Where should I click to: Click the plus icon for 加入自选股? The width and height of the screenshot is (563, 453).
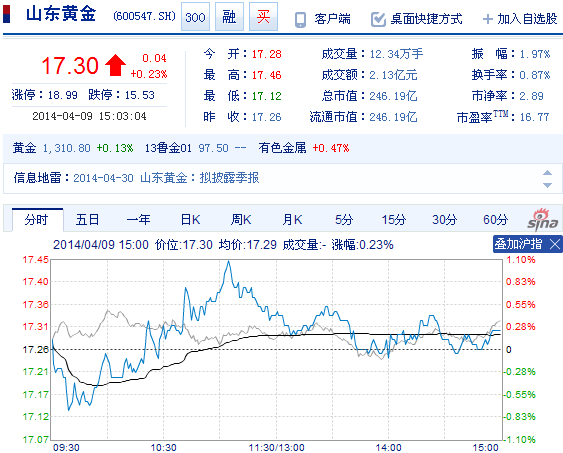[x=488, y=19]
